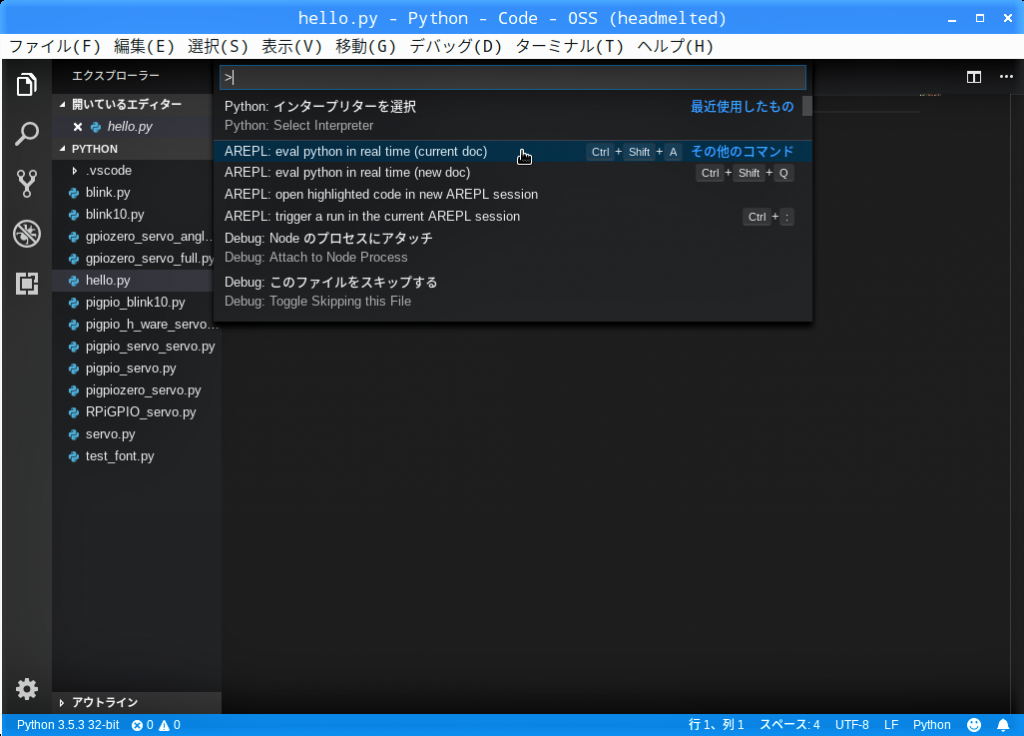Select Python 3.5.3 32-bit interpreter status
1024x736 pixels.
tap(67, 725)
